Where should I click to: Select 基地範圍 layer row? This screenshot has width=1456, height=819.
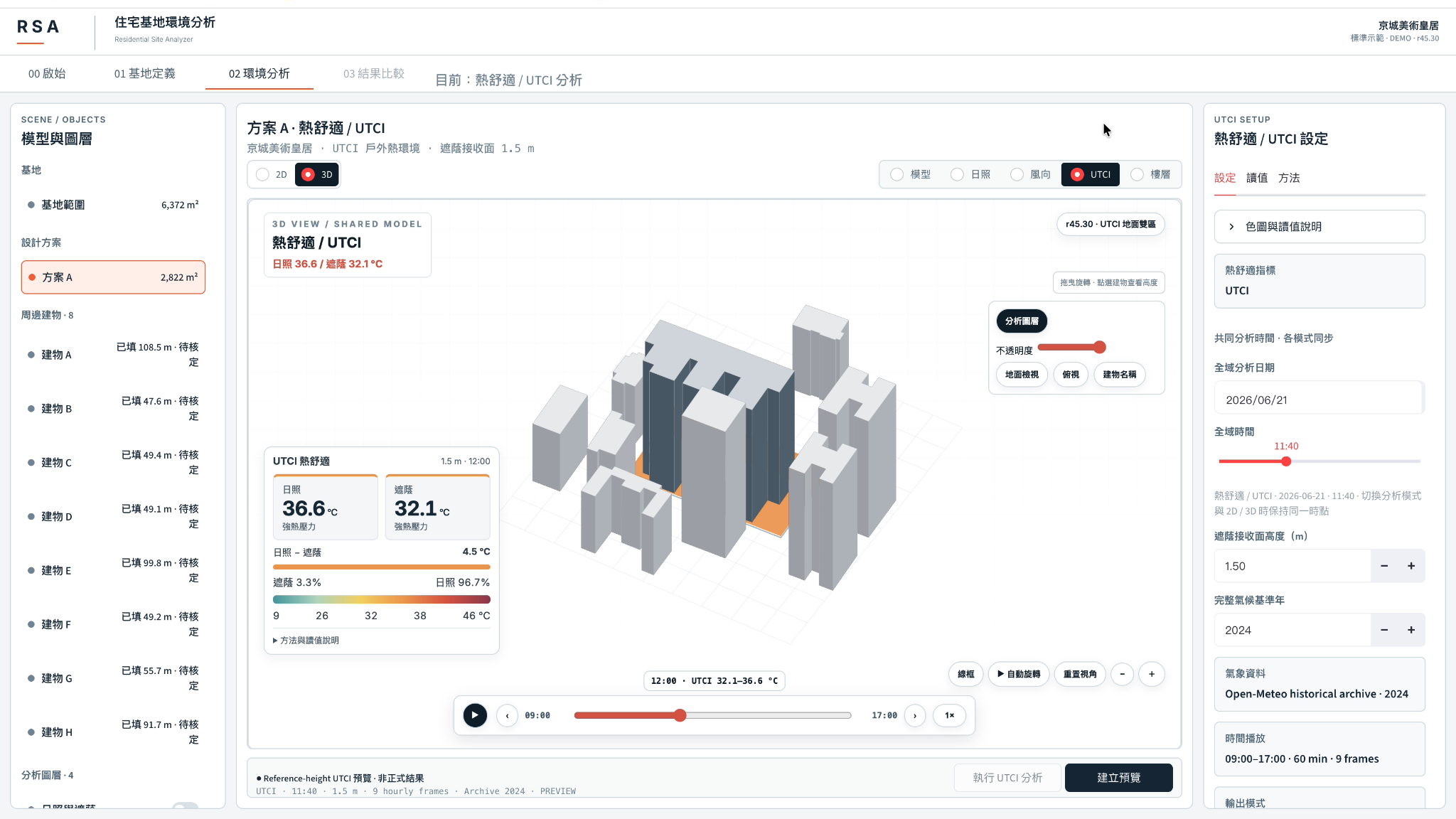[113, 205]
